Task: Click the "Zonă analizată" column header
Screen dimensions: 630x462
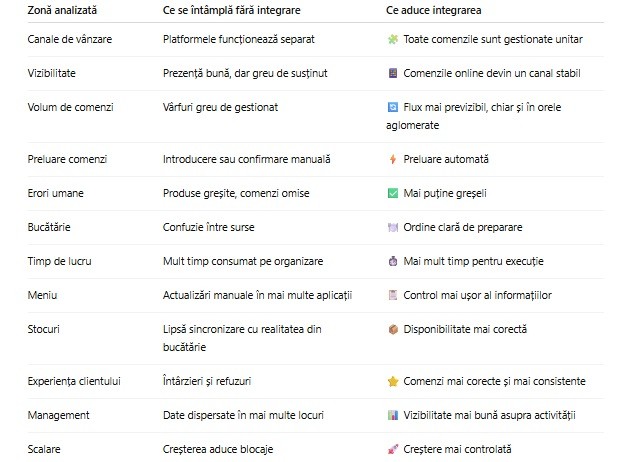Action: pyautogui.click(x=62, y=8)
